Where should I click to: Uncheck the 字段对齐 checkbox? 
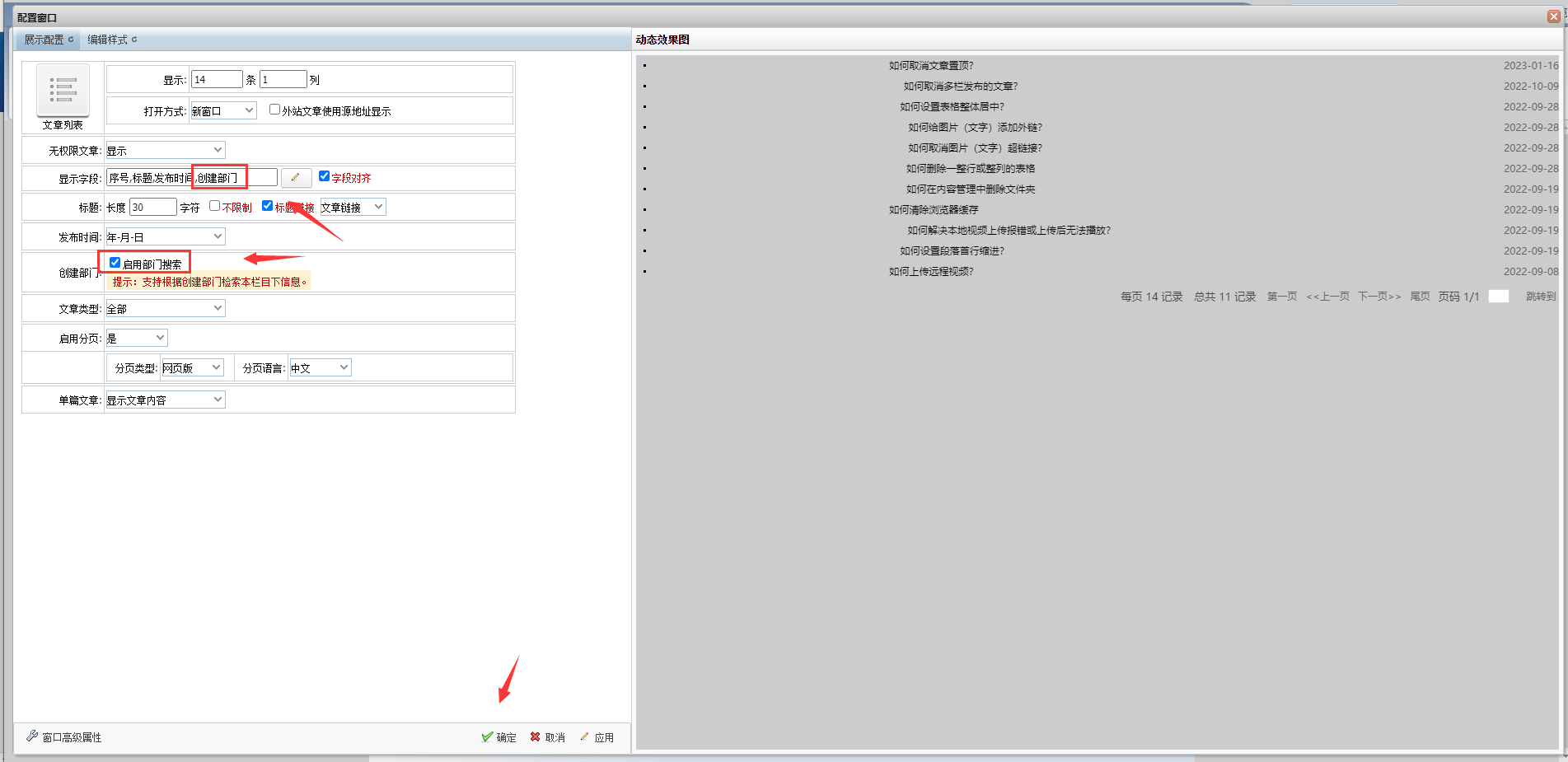tap(324, 176)
